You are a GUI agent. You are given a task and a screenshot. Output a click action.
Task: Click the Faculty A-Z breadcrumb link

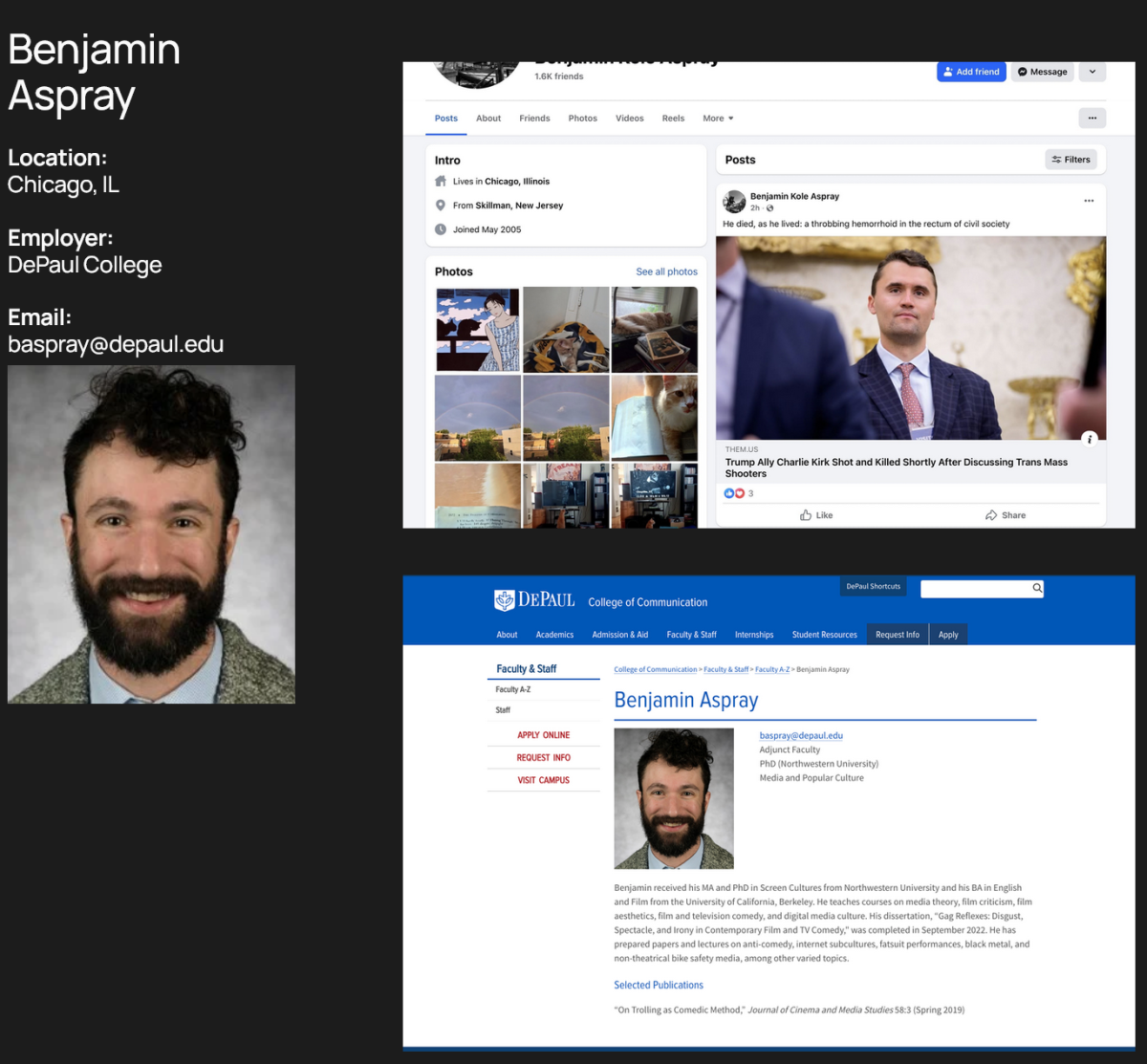pyautogui.click(x=772, y=670)
